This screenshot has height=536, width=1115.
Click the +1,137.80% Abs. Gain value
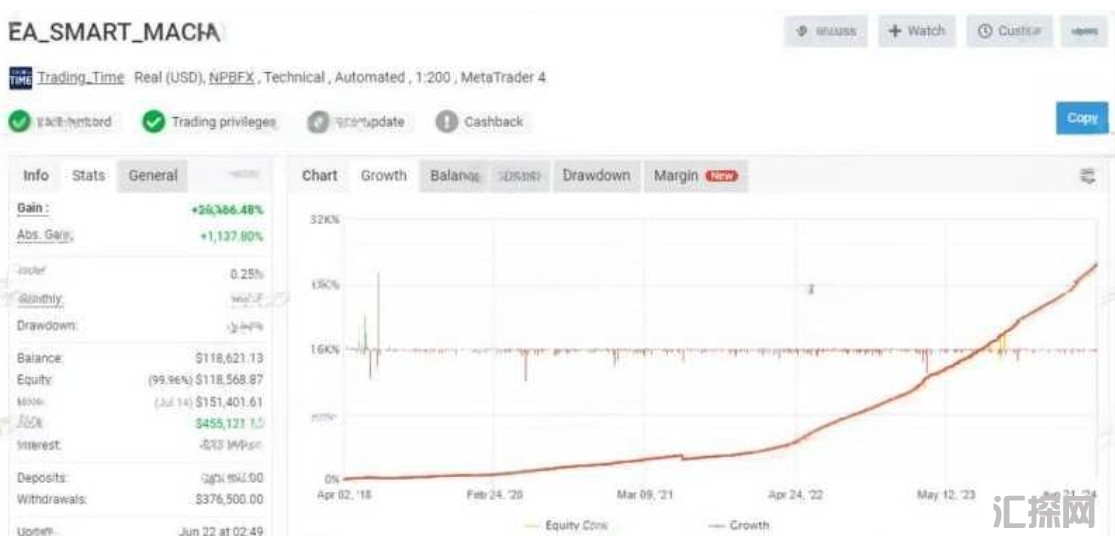pos(232,236)
